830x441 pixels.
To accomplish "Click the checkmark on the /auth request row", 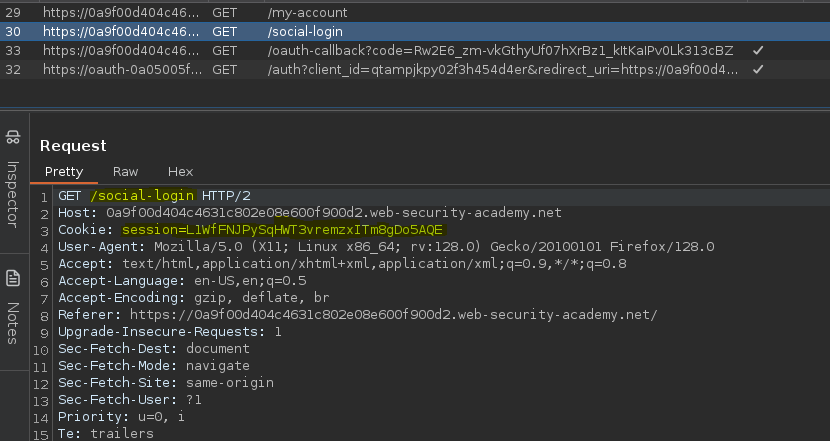I will click(x=758, y=69).
